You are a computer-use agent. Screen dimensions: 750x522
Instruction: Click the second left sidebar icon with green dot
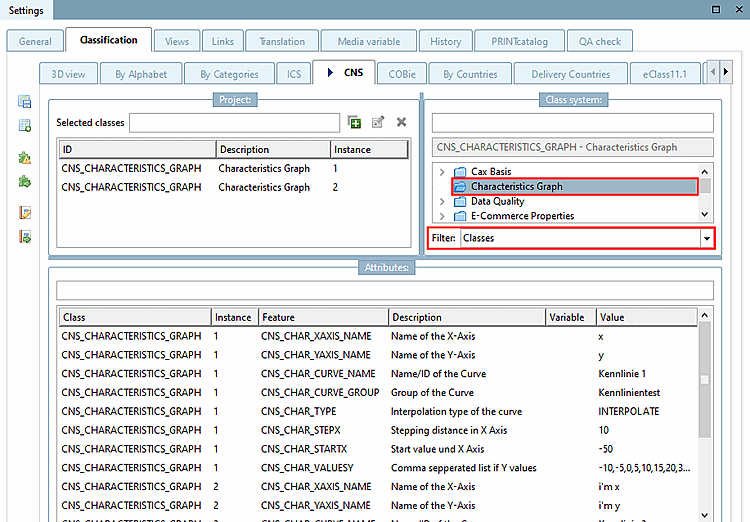[x=25, y=125]
